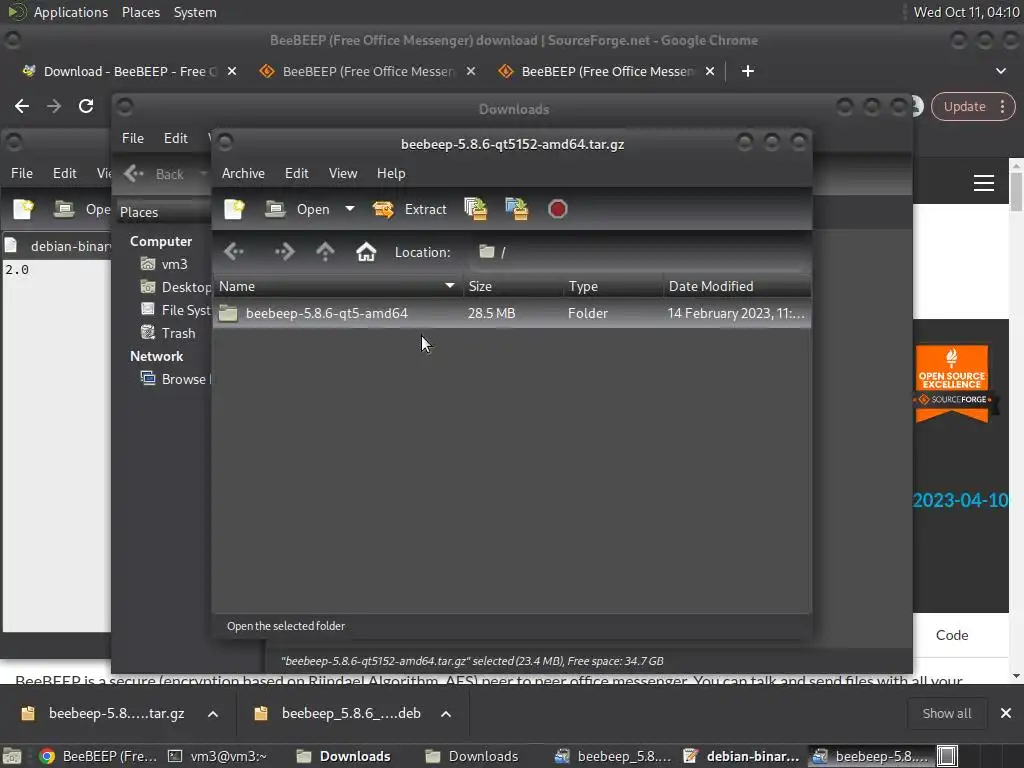Click Chrome Update button
Screen dimensions: 1024x768
point(973,106)
